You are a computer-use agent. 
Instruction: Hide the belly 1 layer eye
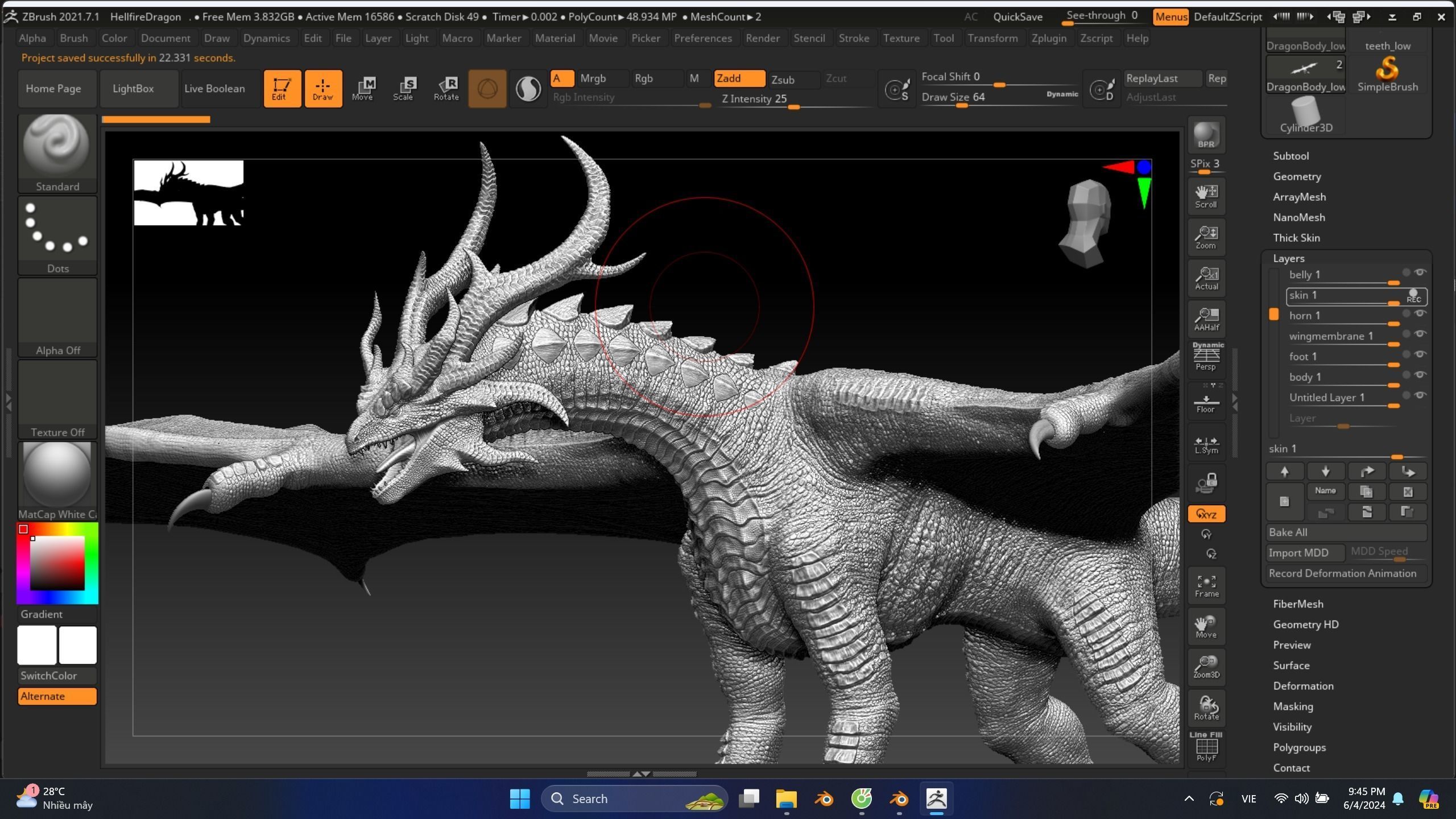click(x=1420, y=272)
